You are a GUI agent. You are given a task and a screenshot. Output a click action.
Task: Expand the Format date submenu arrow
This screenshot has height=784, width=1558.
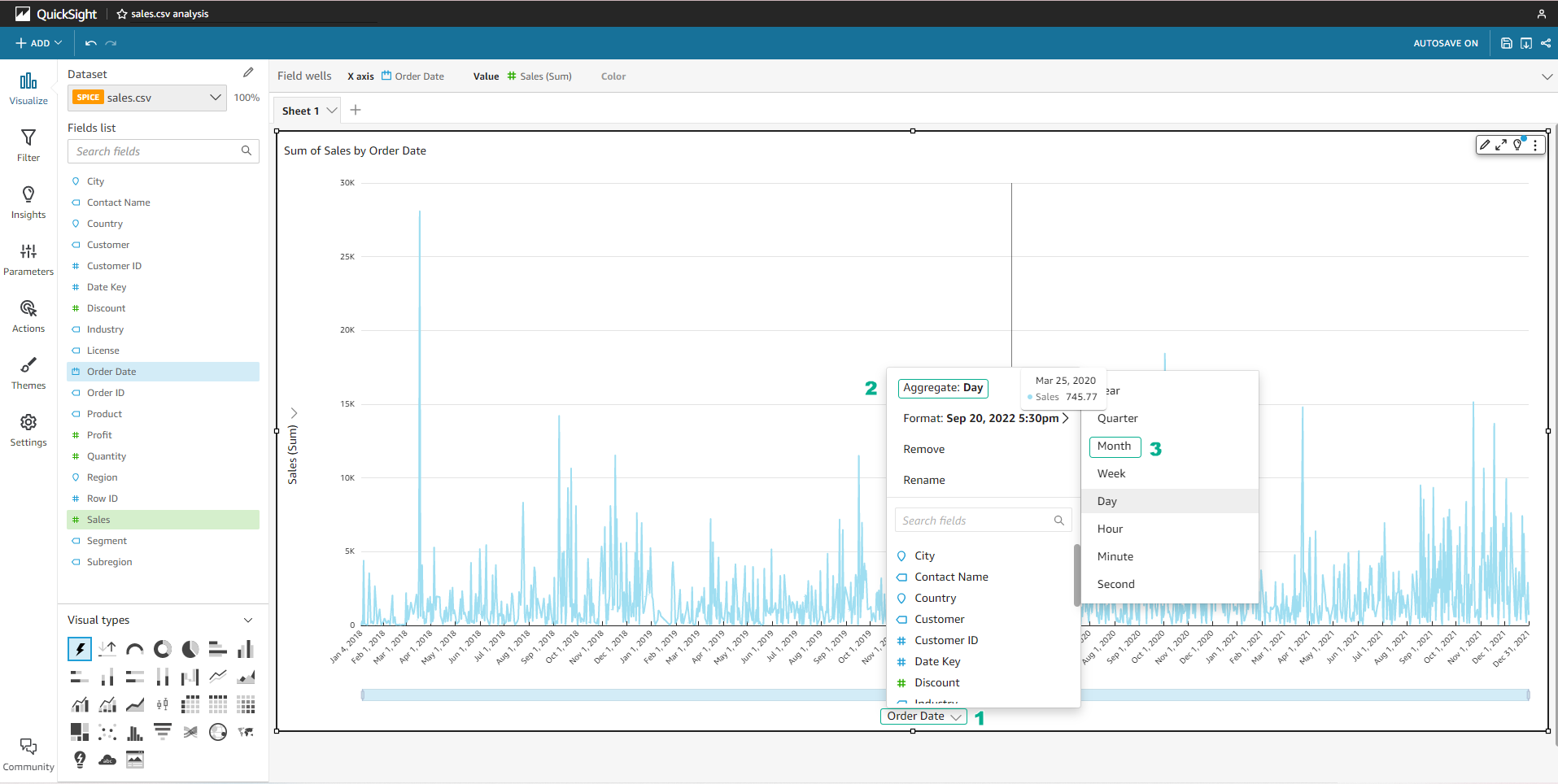pyautogui.click(x=1066, y=418)
